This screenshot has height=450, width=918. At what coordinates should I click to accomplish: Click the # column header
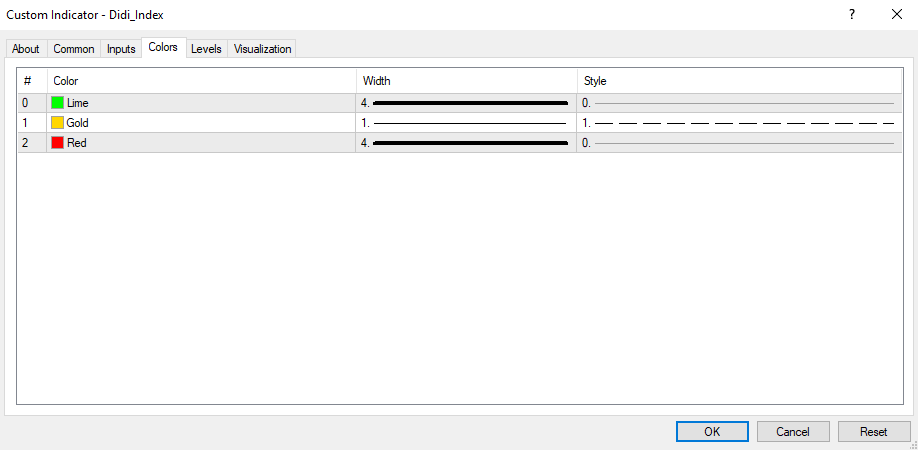[32, 81]
